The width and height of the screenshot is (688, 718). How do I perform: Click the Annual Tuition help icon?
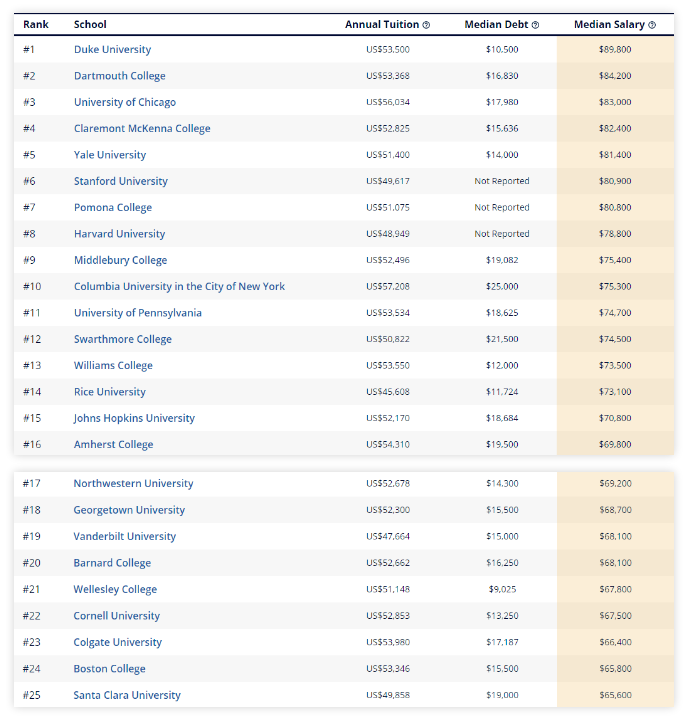[x=426, y=25]
